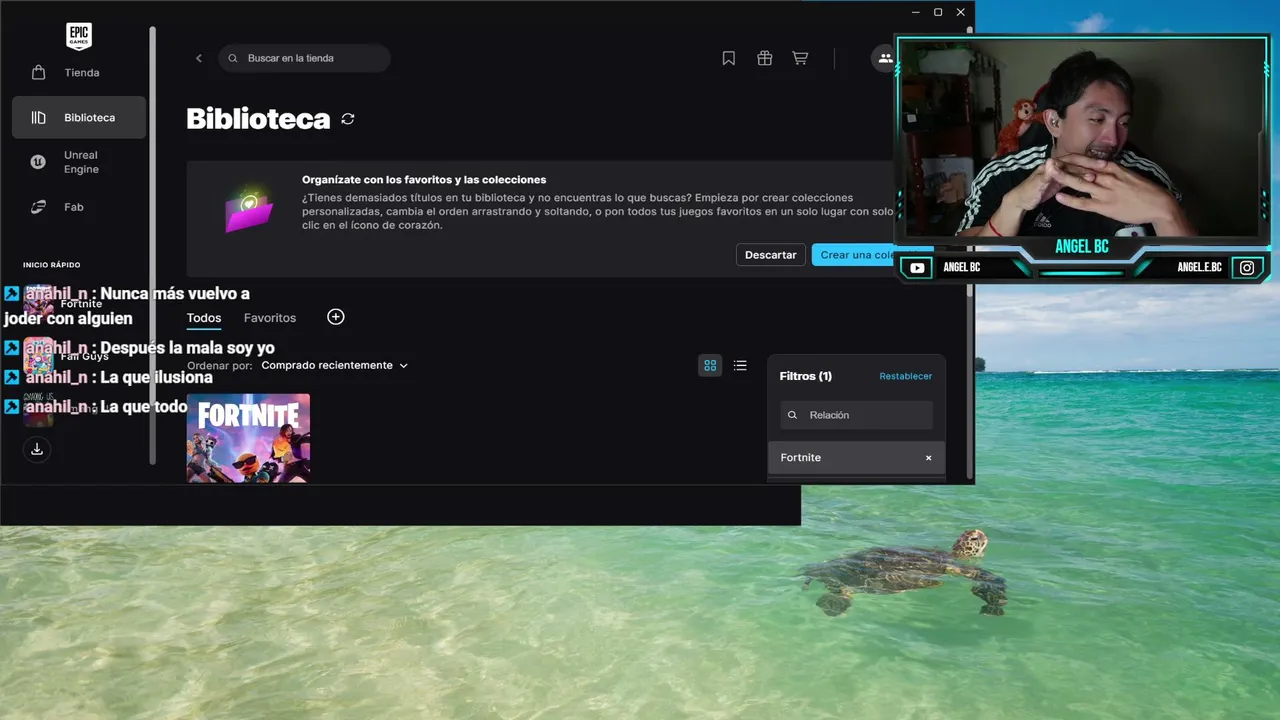Reset filters with Restablecer
This screenshot has height=720, width=1280.
pos(906,376)
